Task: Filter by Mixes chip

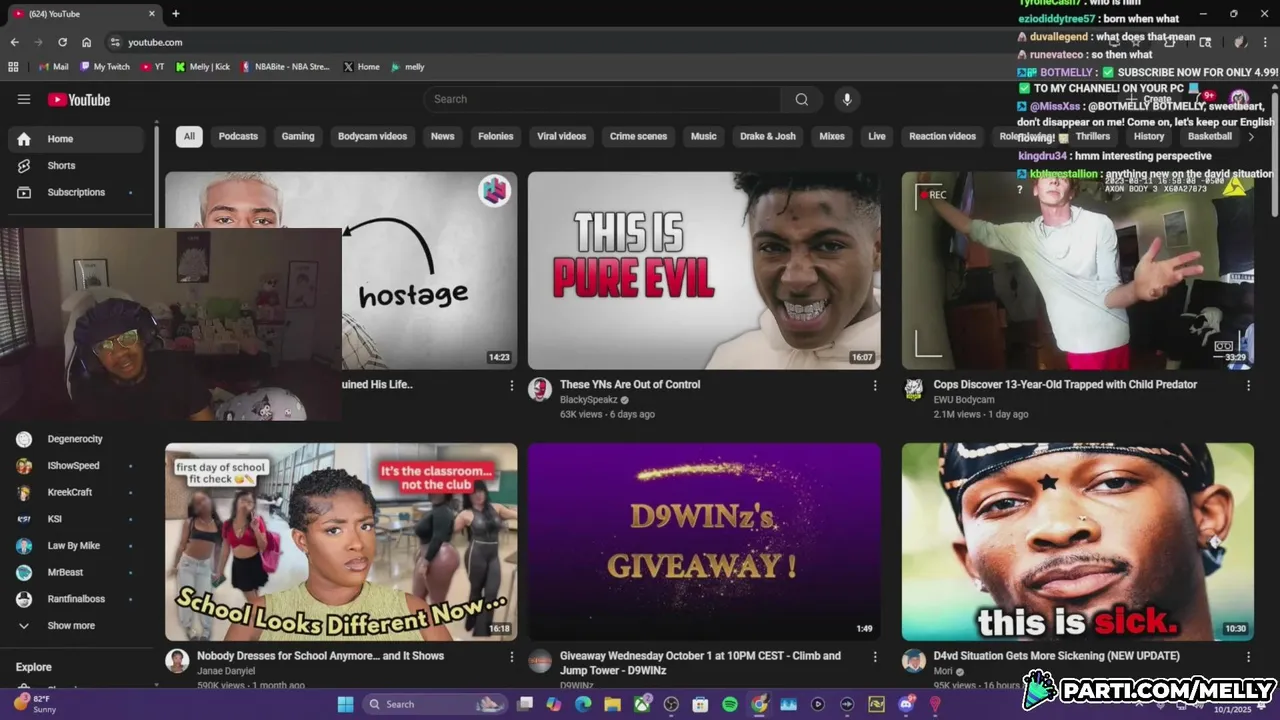Action: 832,136
